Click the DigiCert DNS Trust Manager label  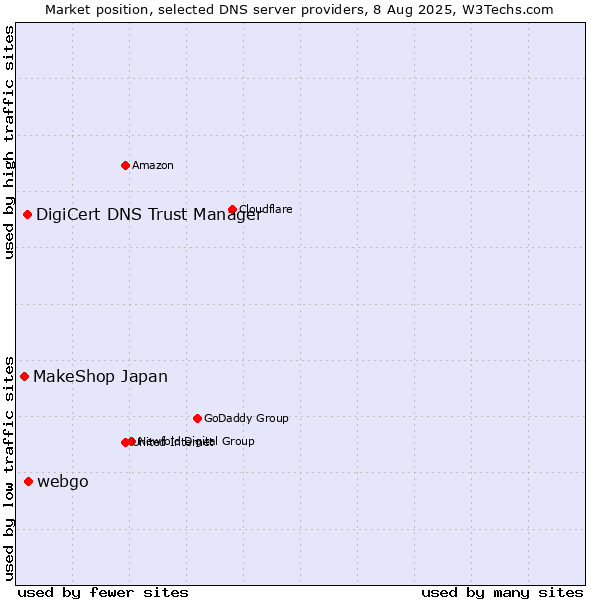[149, 215]
